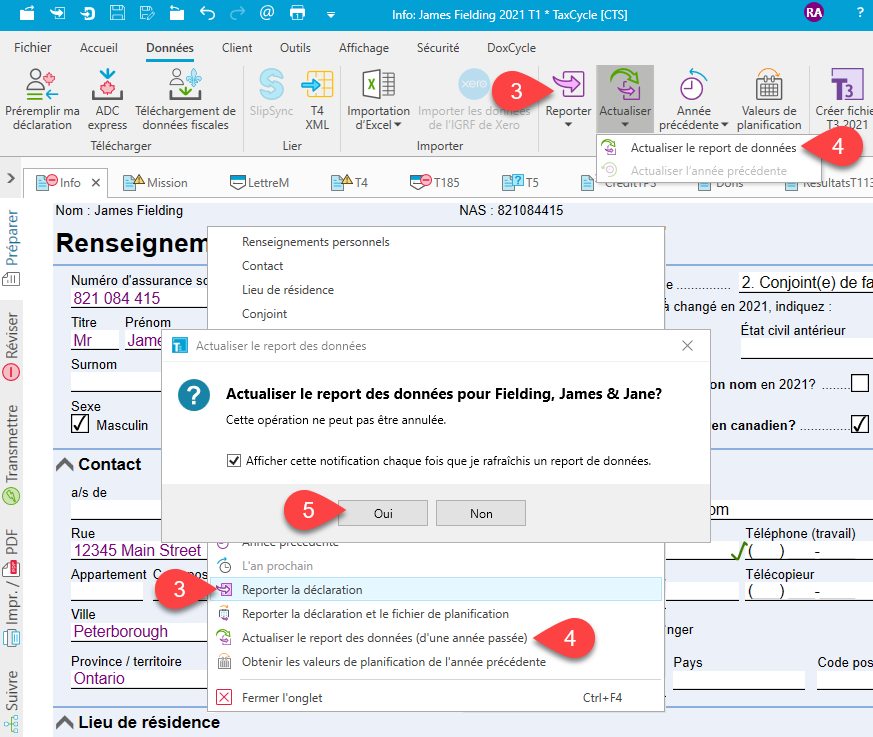Image resolution: width=873 pixels, height=737 pixels.
Task: Open the Actualiser dropdown arrow
Action: coord(625,125)
